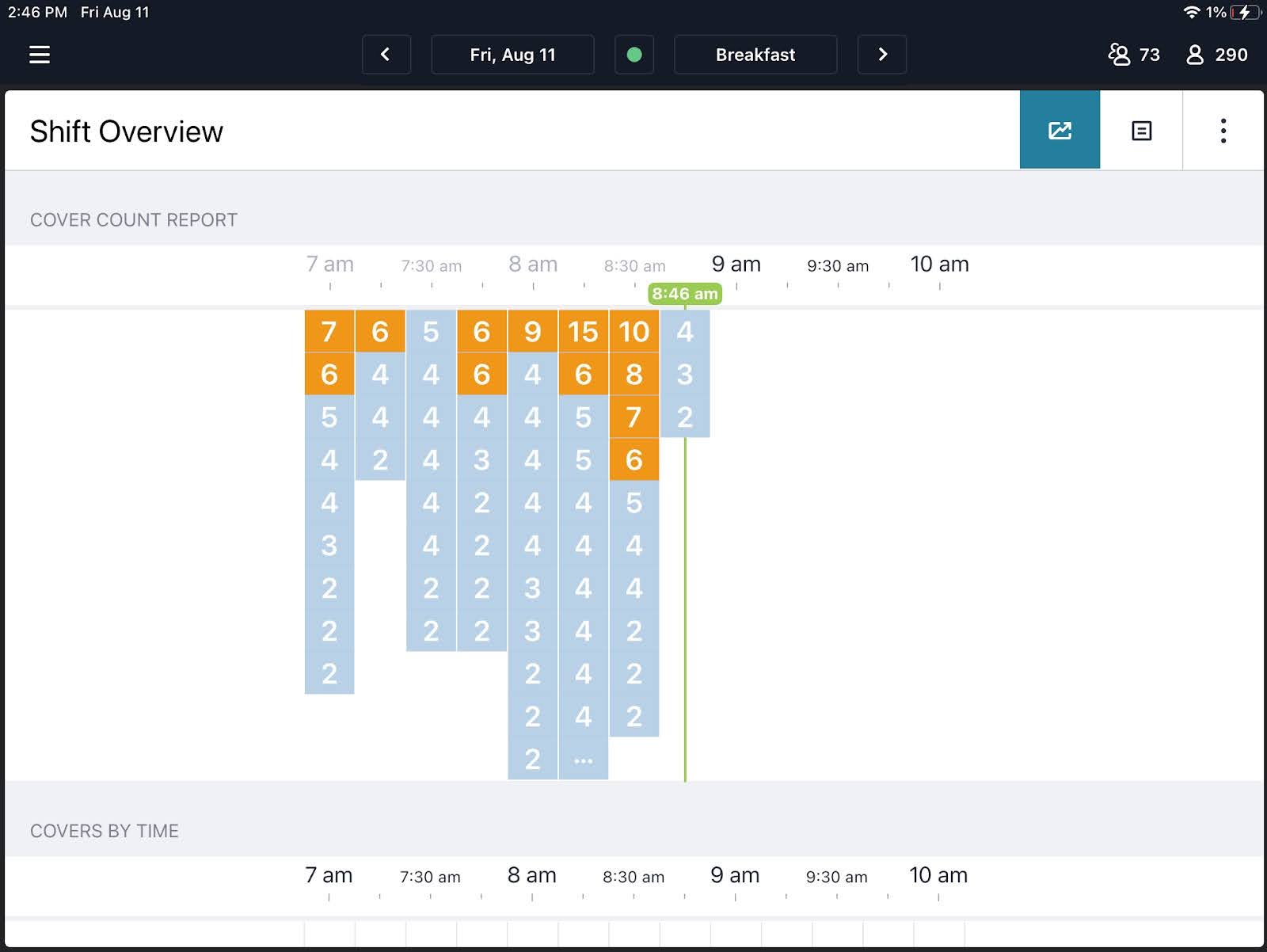Tap the battery status icon
The width and height of the screenshot is (1267, 952).
1246,12
